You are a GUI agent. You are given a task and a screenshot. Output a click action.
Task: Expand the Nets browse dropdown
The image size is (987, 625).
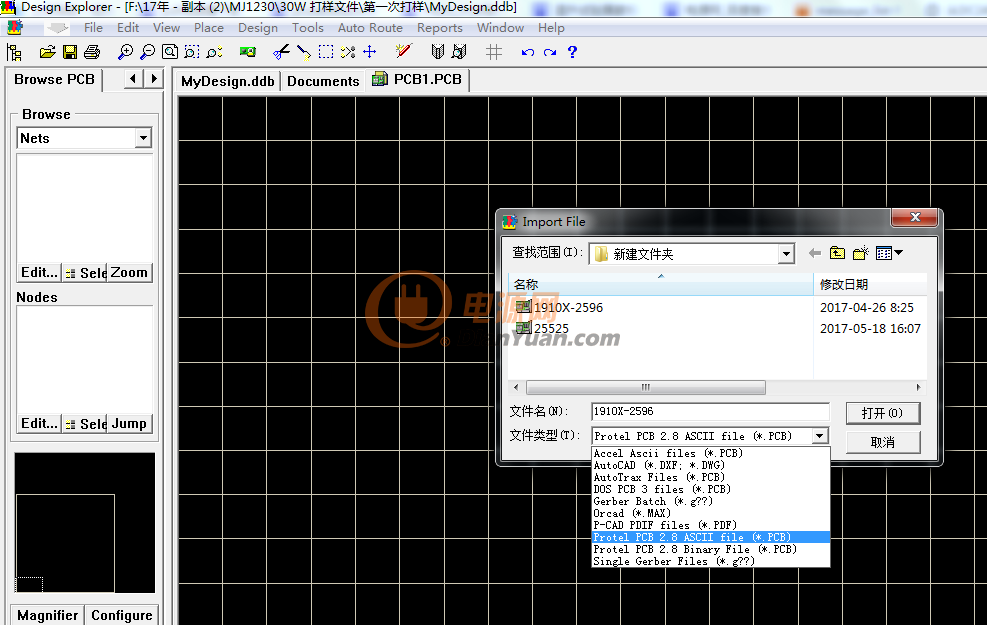click(144, 138)
